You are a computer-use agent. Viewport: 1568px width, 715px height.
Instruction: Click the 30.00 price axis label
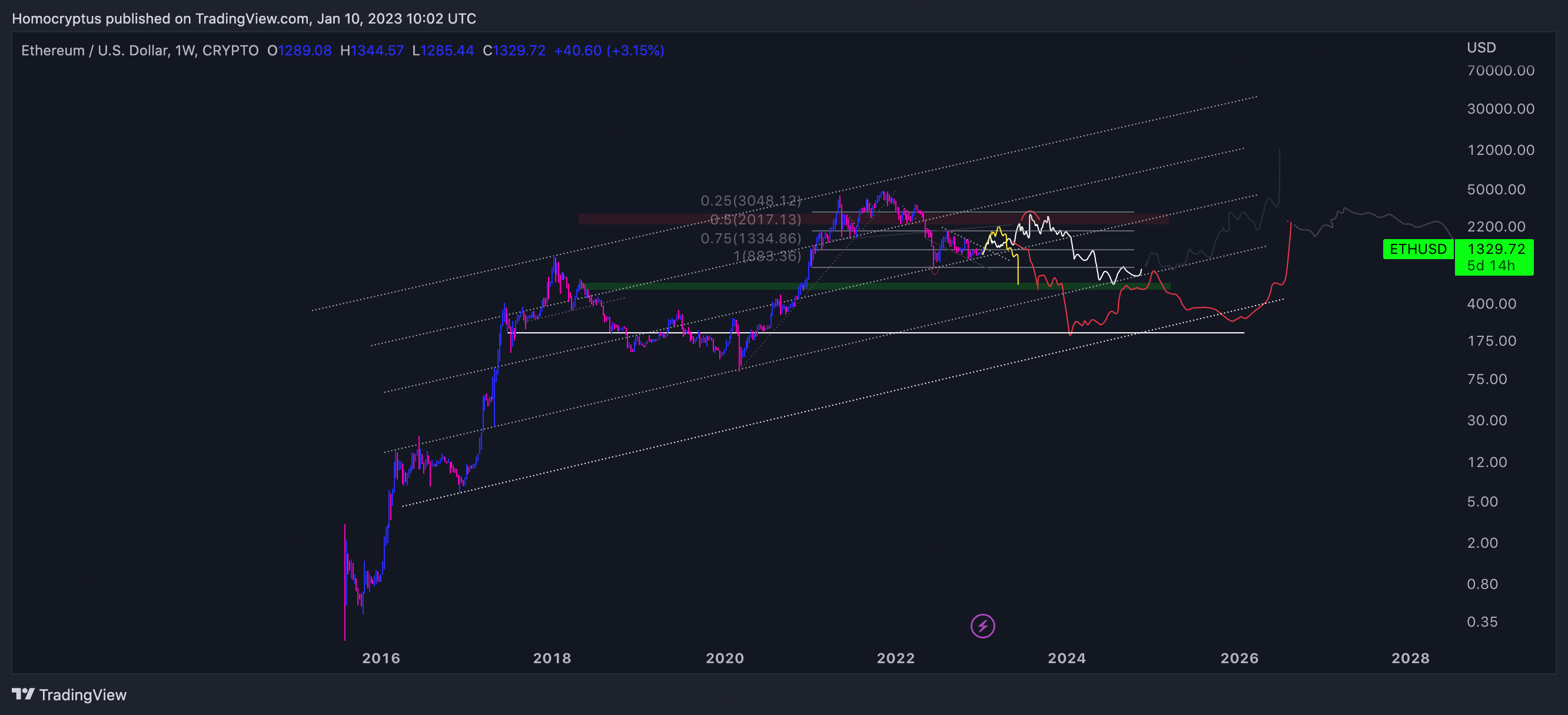1487,421
